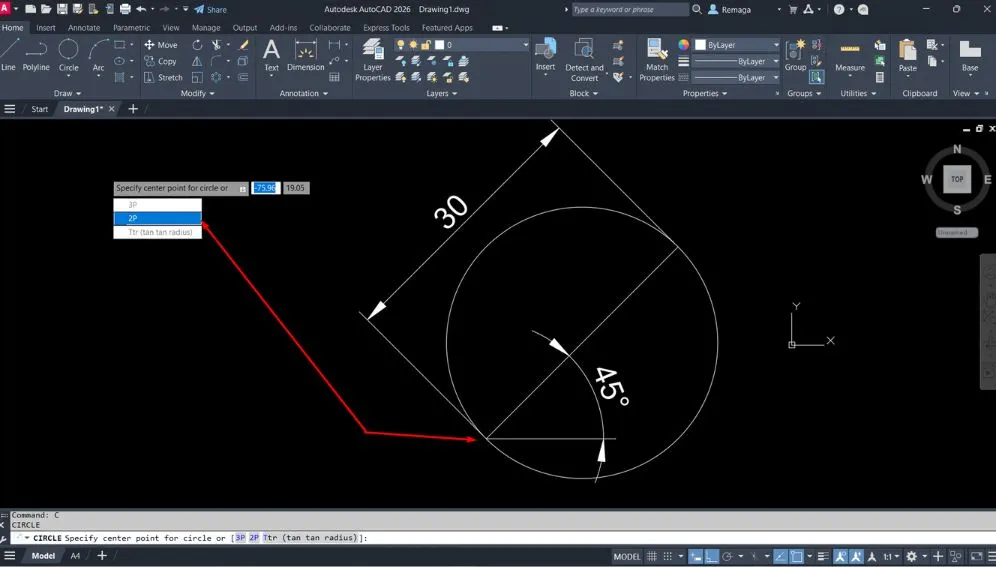Click the Trim scissors icon

click(x=217, y=45)
